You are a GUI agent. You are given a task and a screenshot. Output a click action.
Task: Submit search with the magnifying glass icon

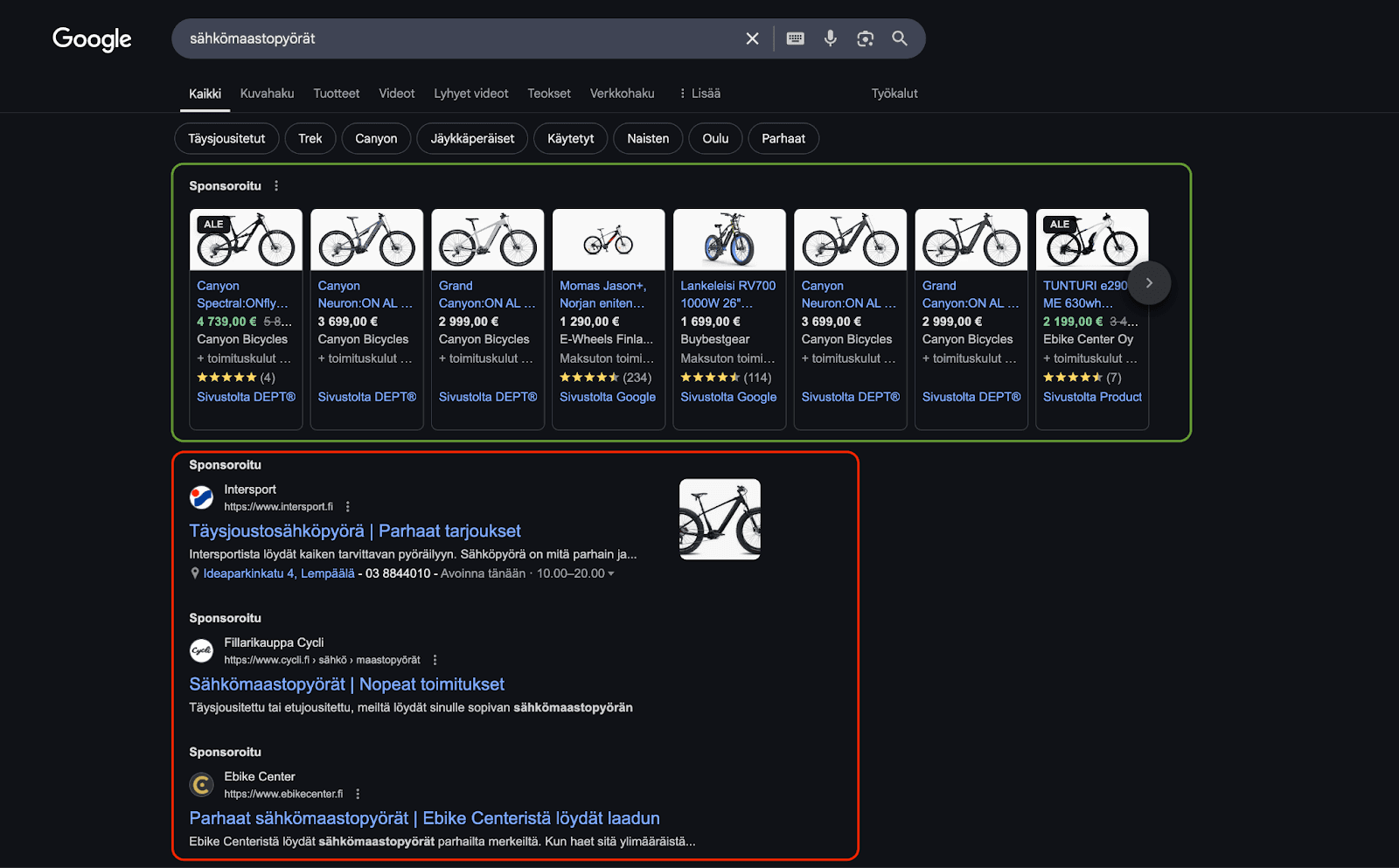[899, 38]
